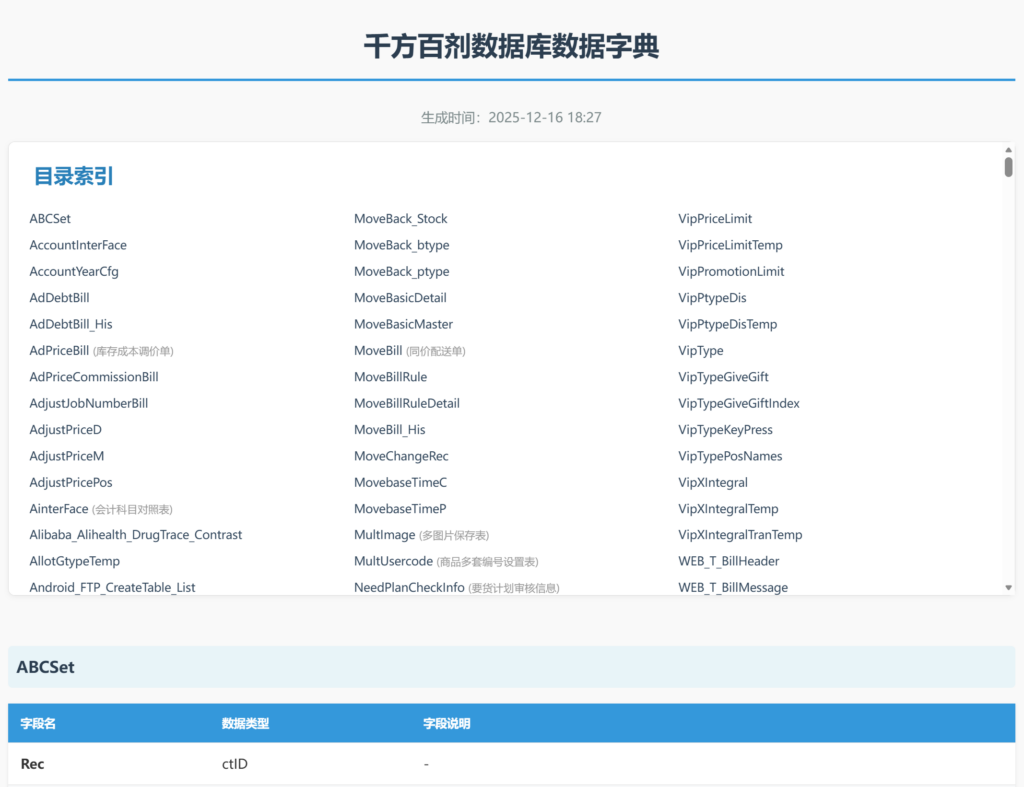
Task: Click the index scrollbar down arrow
Action: coord(1008,588)
